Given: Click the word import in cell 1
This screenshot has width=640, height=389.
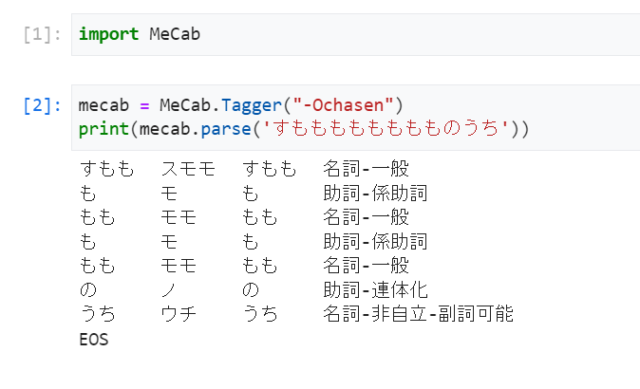Looking at the screenshot, I should point(109,34).
